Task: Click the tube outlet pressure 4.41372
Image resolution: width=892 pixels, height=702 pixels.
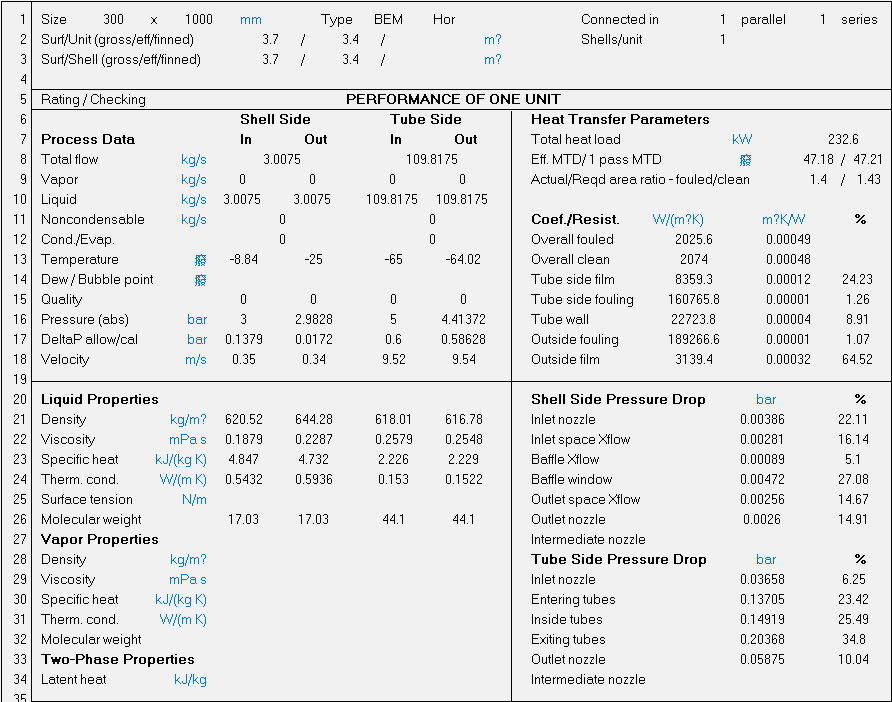Action: (x=463, y=319)
